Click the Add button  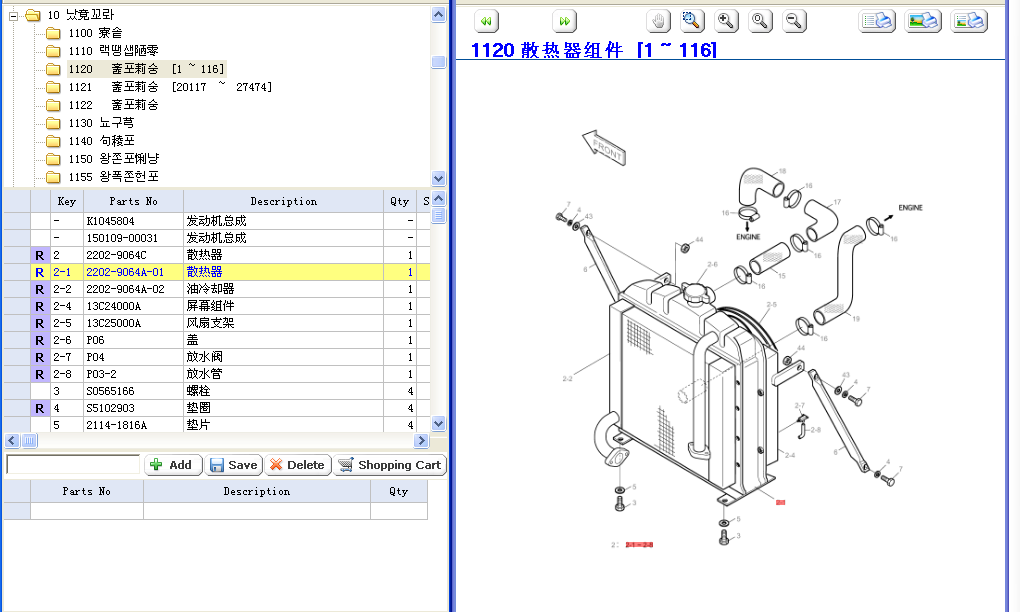pos(172,465)
